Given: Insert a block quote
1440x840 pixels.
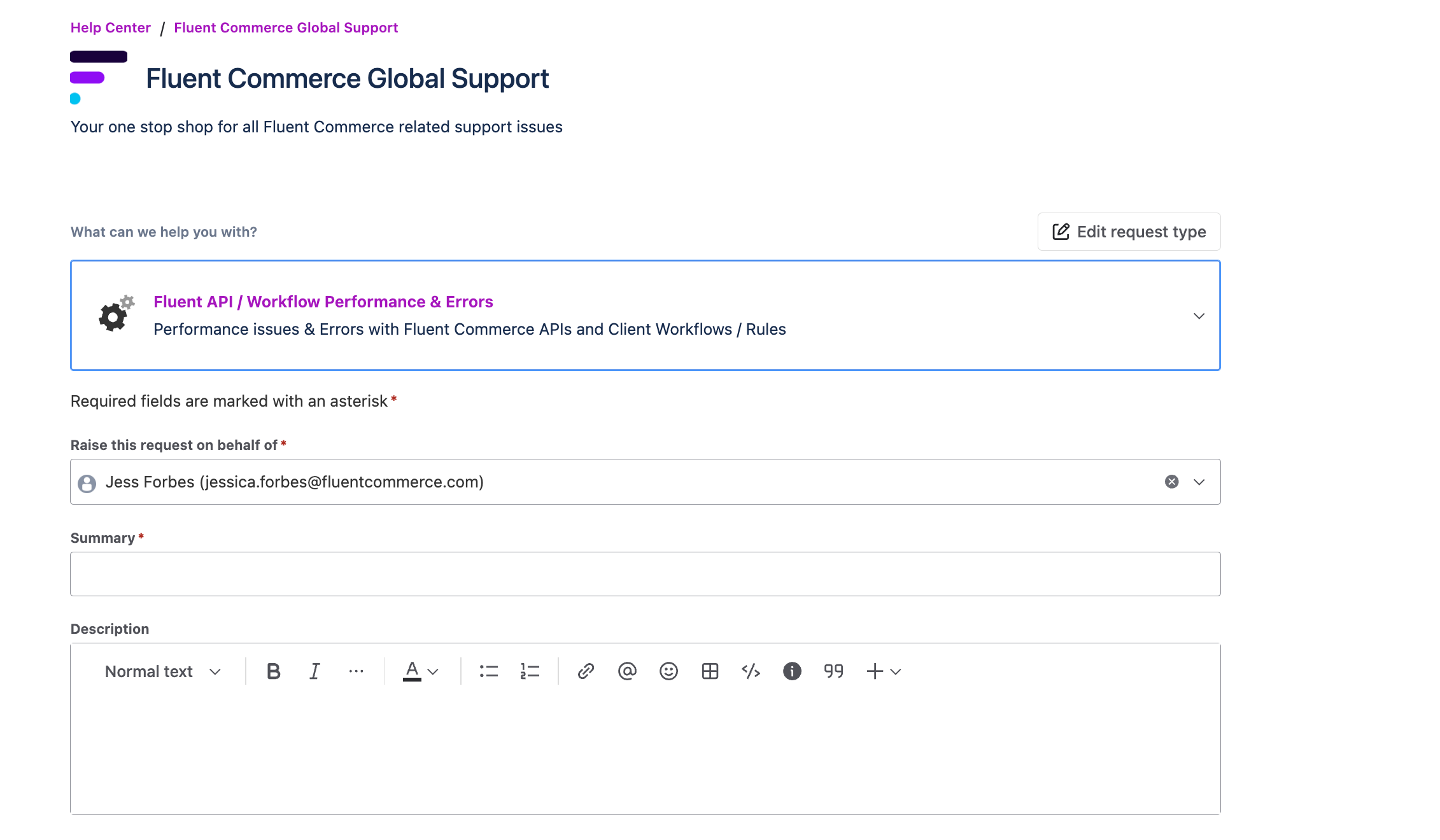Looking at the screenshot, I should 833,671.
